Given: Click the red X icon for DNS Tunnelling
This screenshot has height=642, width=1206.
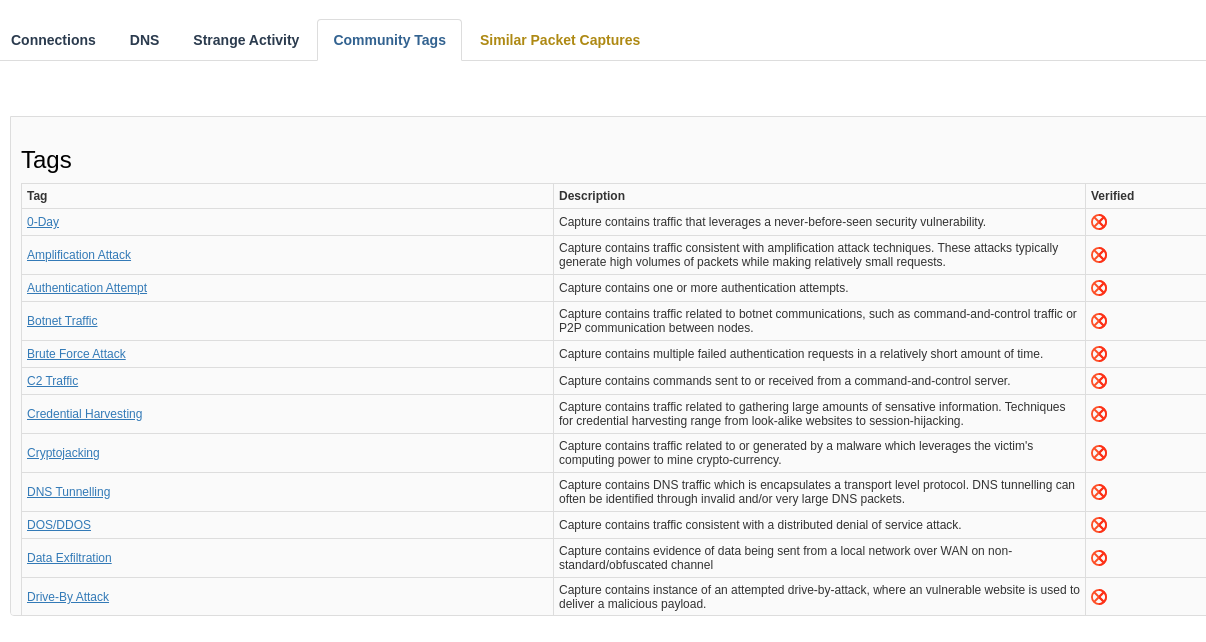Looking at the screenshot, I should 1099,492.
